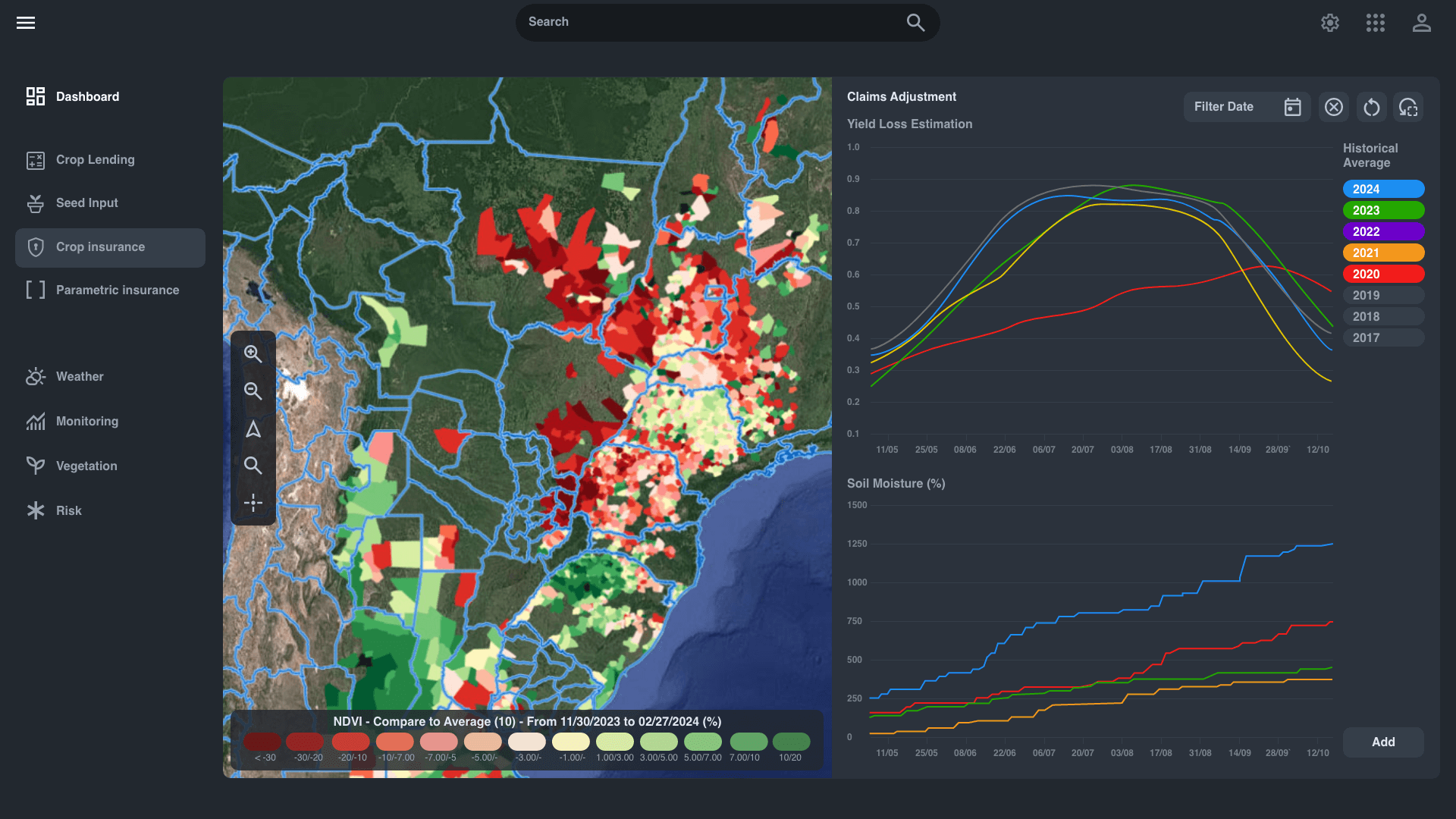Image resolution: width=1456 pixels, height=819 pixels.
Task: Select the map zoom-out tool
Action: coord(253,391)
